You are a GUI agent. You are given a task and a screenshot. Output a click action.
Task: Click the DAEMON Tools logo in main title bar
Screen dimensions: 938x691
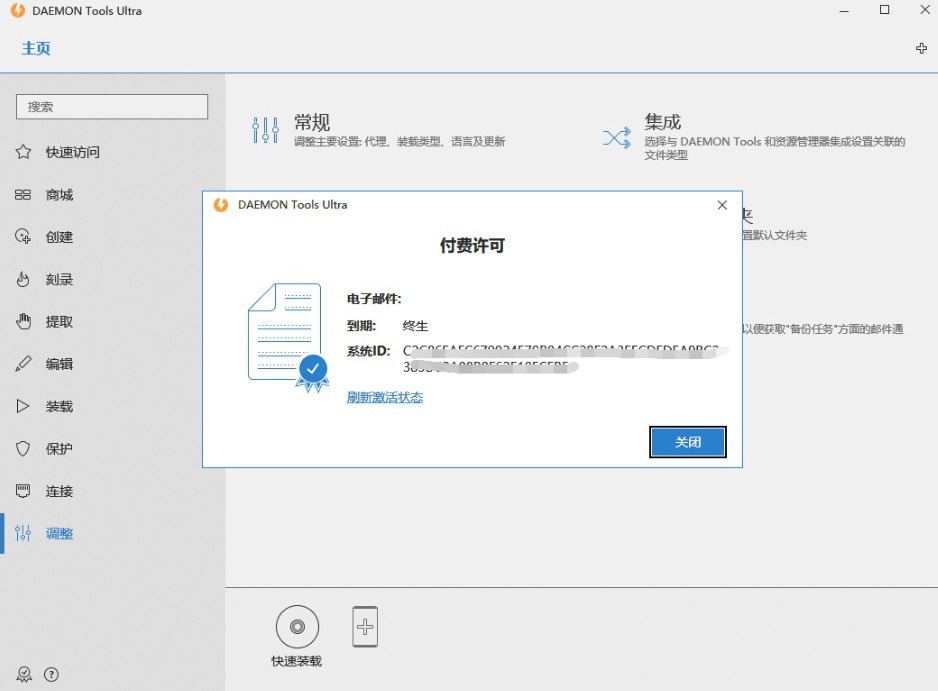(x=18, y=10)
